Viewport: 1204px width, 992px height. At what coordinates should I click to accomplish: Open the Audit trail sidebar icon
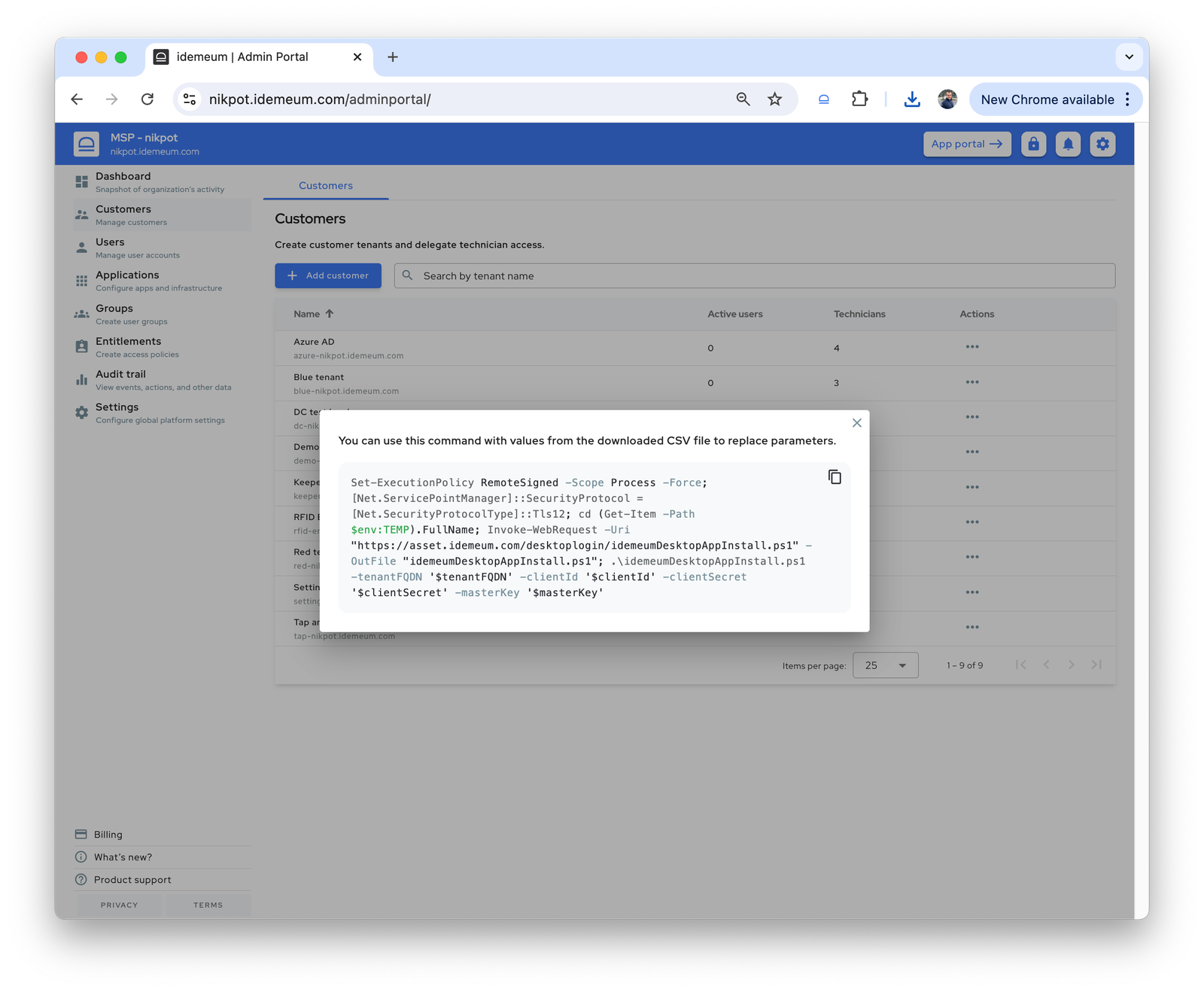[x=81, y=379]
